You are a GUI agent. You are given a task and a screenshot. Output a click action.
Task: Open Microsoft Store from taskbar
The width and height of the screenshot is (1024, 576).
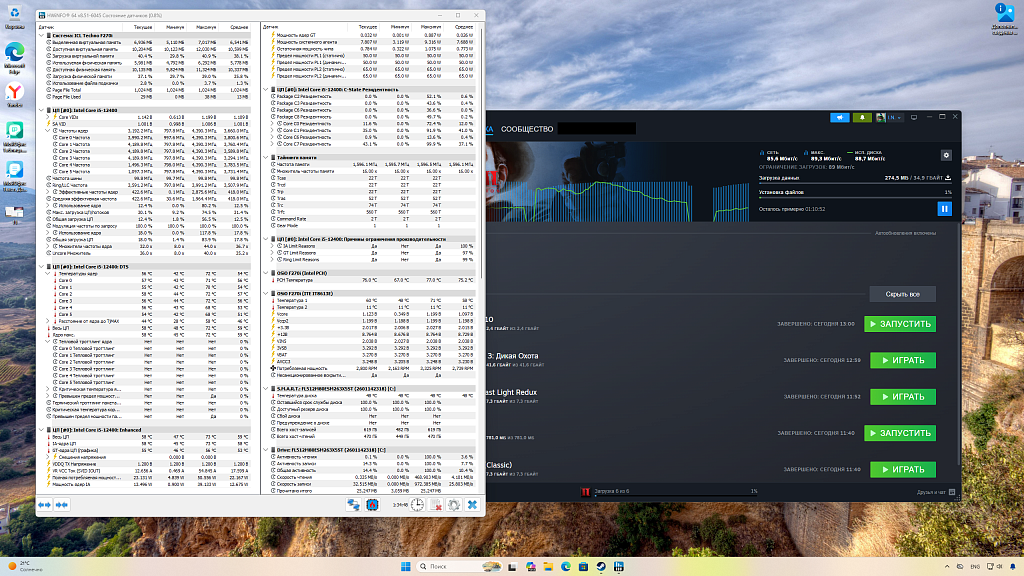[x=583, y=566]
